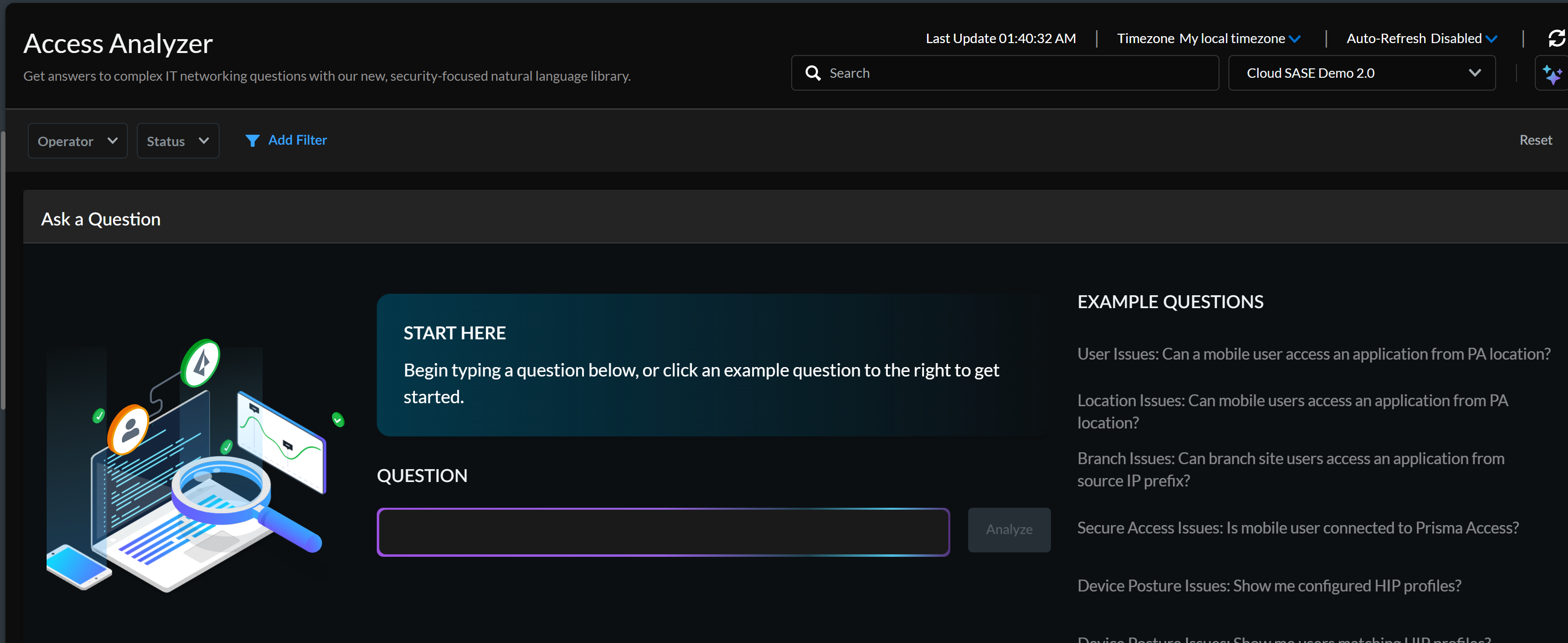Select the User Issues example question
This screenshot has width=1568, height=643.
(1314, 354)
